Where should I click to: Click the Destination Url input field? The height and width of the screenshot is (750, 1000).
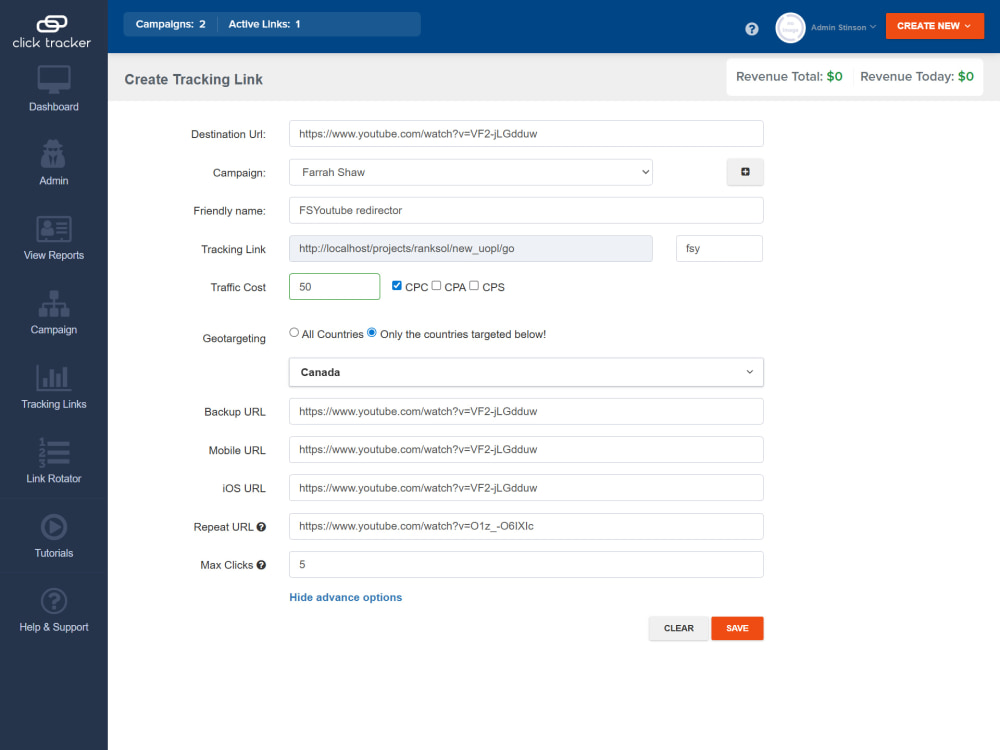(526, 134)
